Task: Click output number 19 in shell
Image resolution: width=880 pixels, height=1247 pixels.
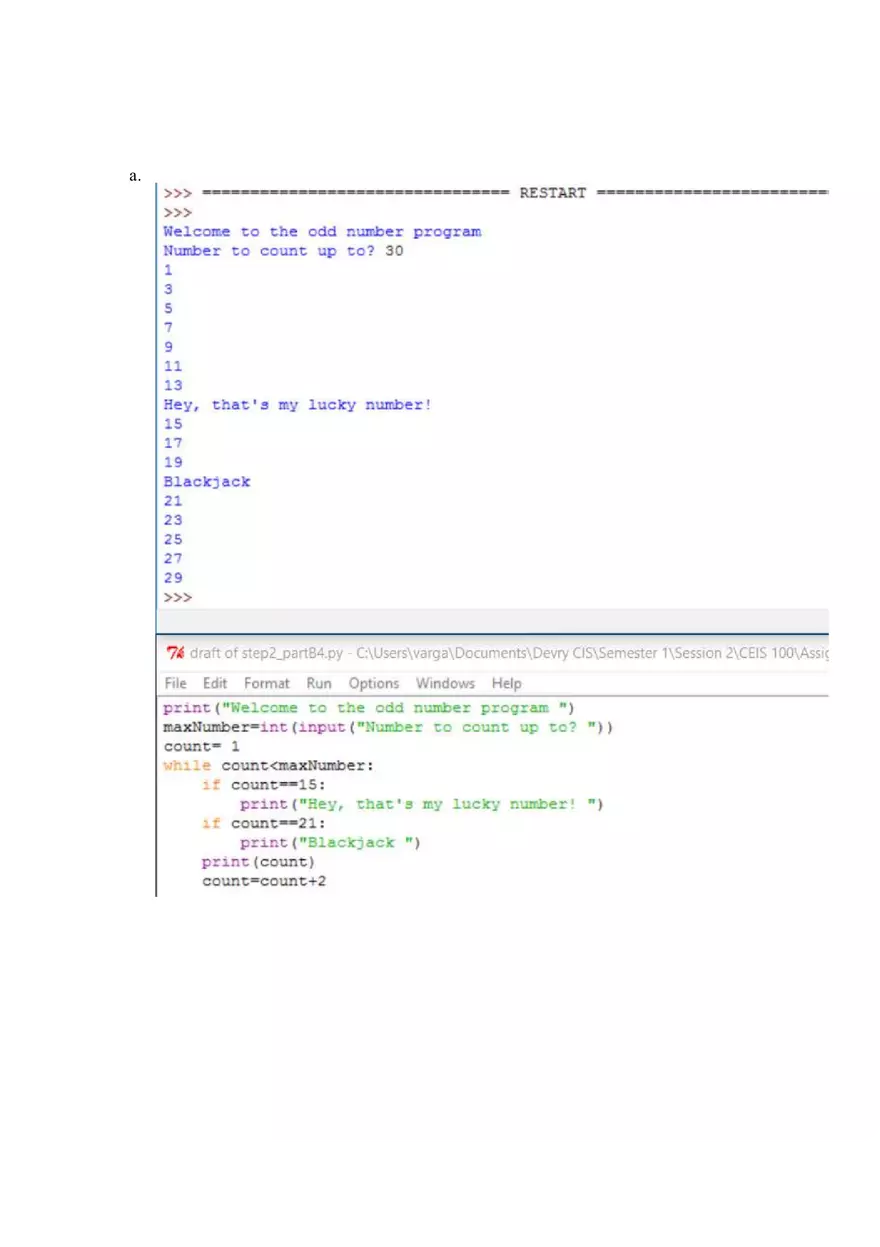Action: click(x=173, y=462)
